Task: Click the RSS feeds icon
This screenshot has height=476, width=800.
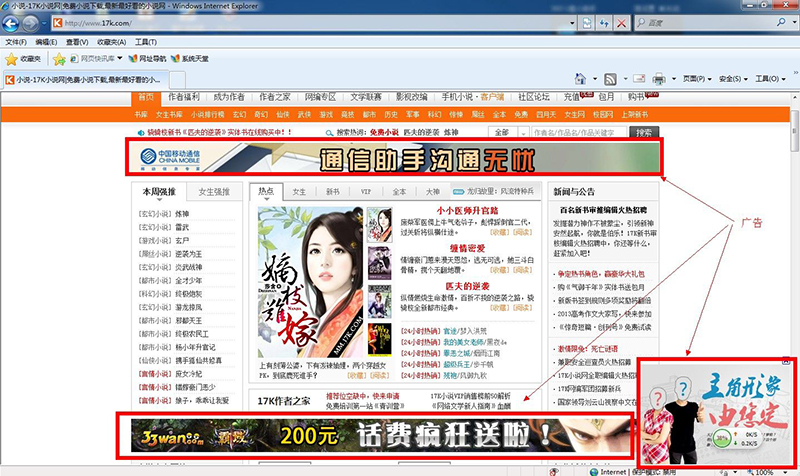Action: [612, 79]
